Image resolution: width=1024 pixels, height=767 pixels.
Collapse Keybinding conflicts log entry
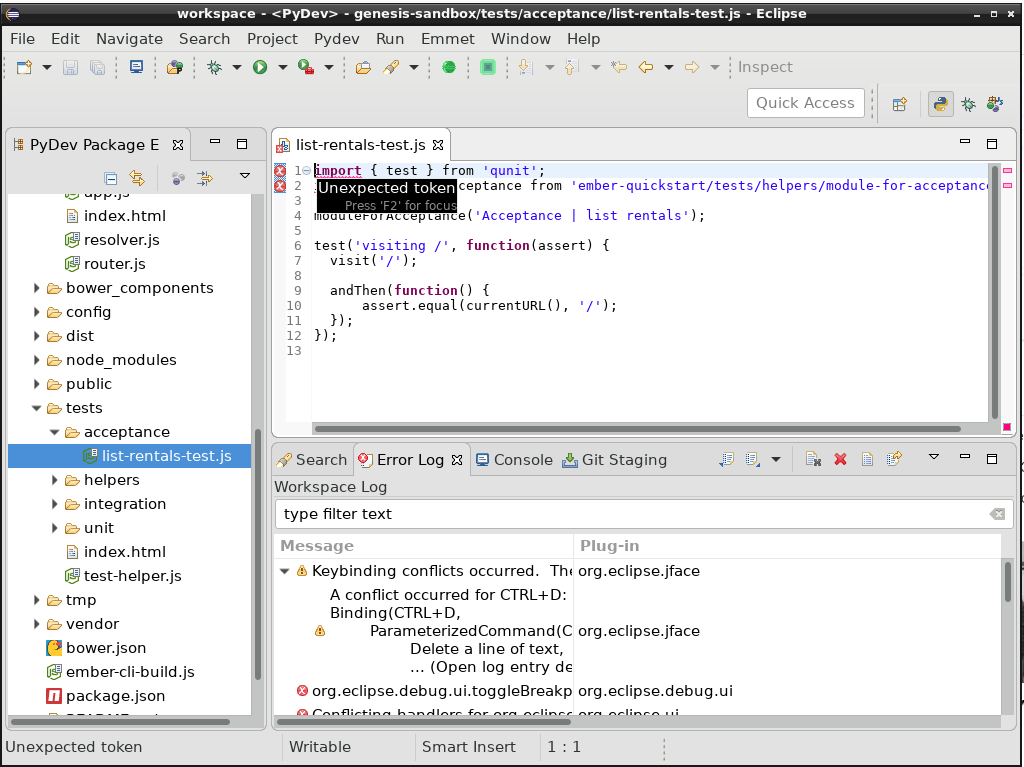tap(285, 571)
